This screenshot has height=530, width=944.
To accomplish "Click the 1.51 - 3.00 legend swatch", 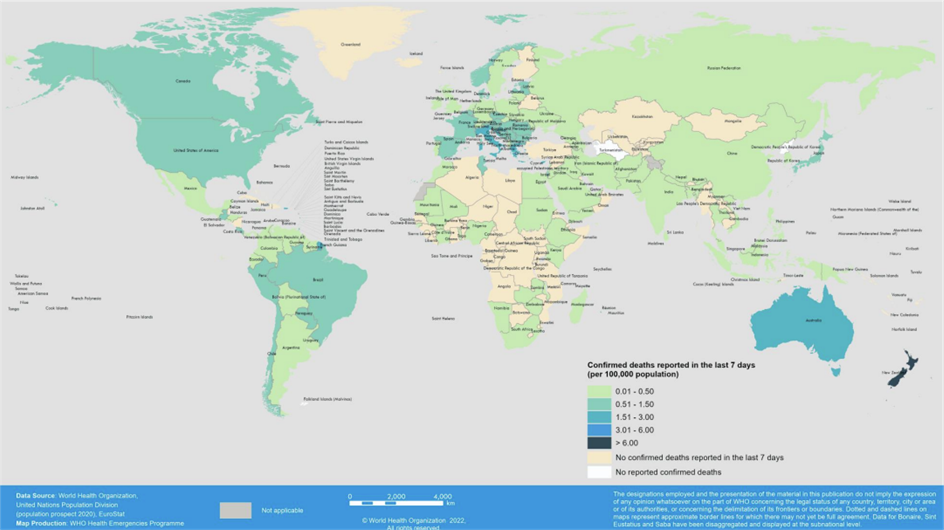I will pyautogui.click(x=598, y=417).
